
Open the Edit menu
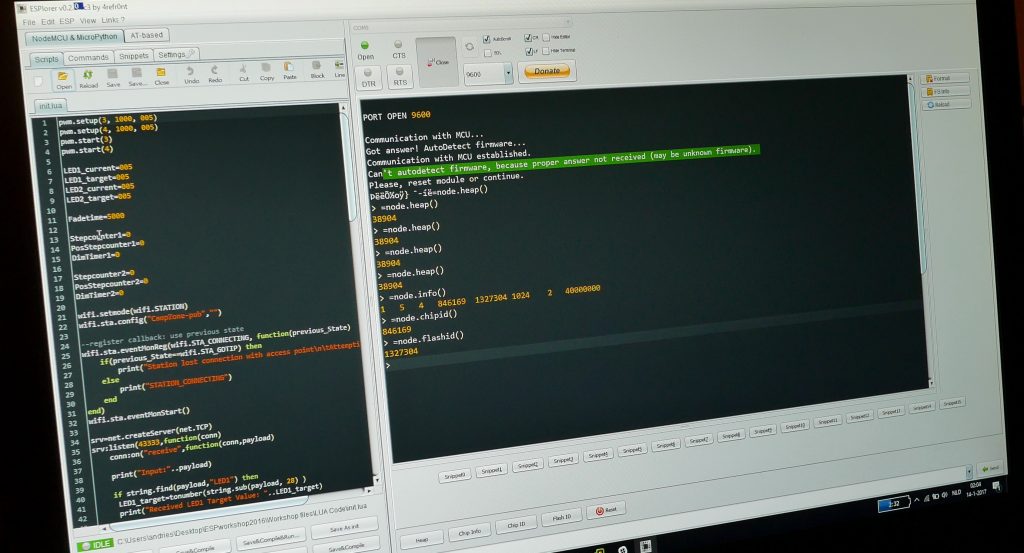coord(48,22)
